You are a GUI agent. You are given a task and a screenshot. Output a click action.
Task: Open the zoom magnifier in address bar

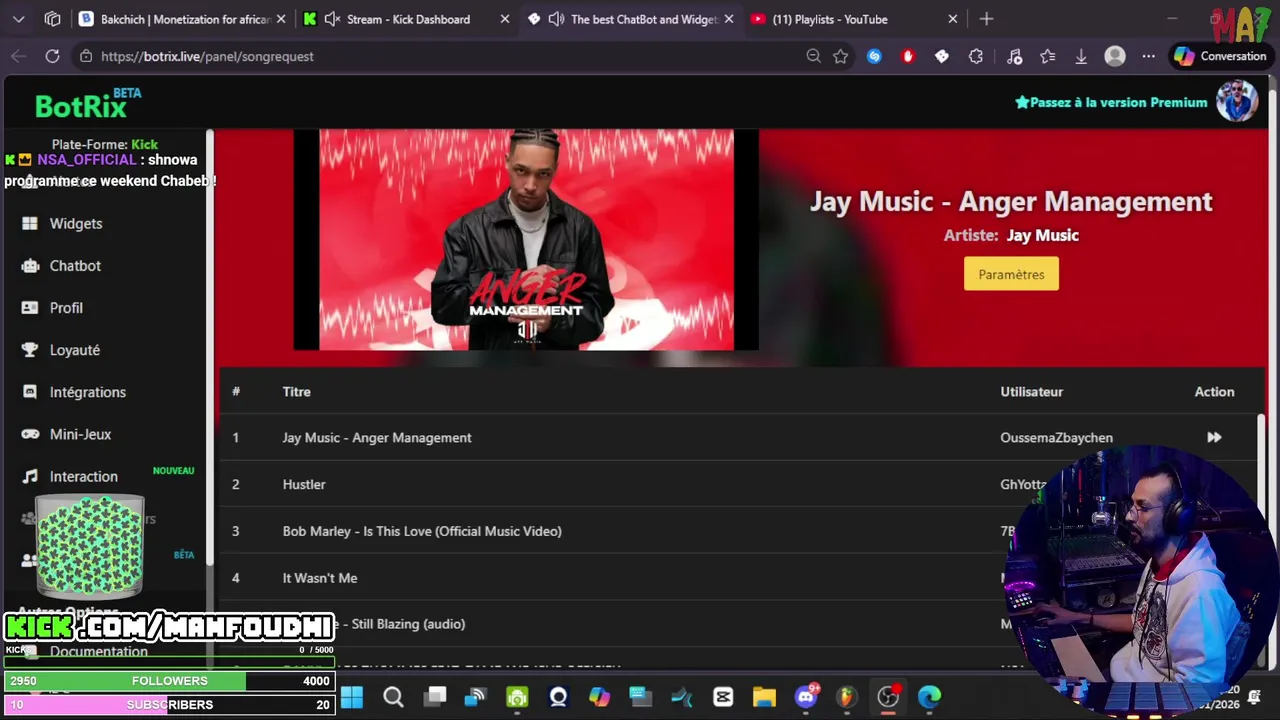pos(813,56)
